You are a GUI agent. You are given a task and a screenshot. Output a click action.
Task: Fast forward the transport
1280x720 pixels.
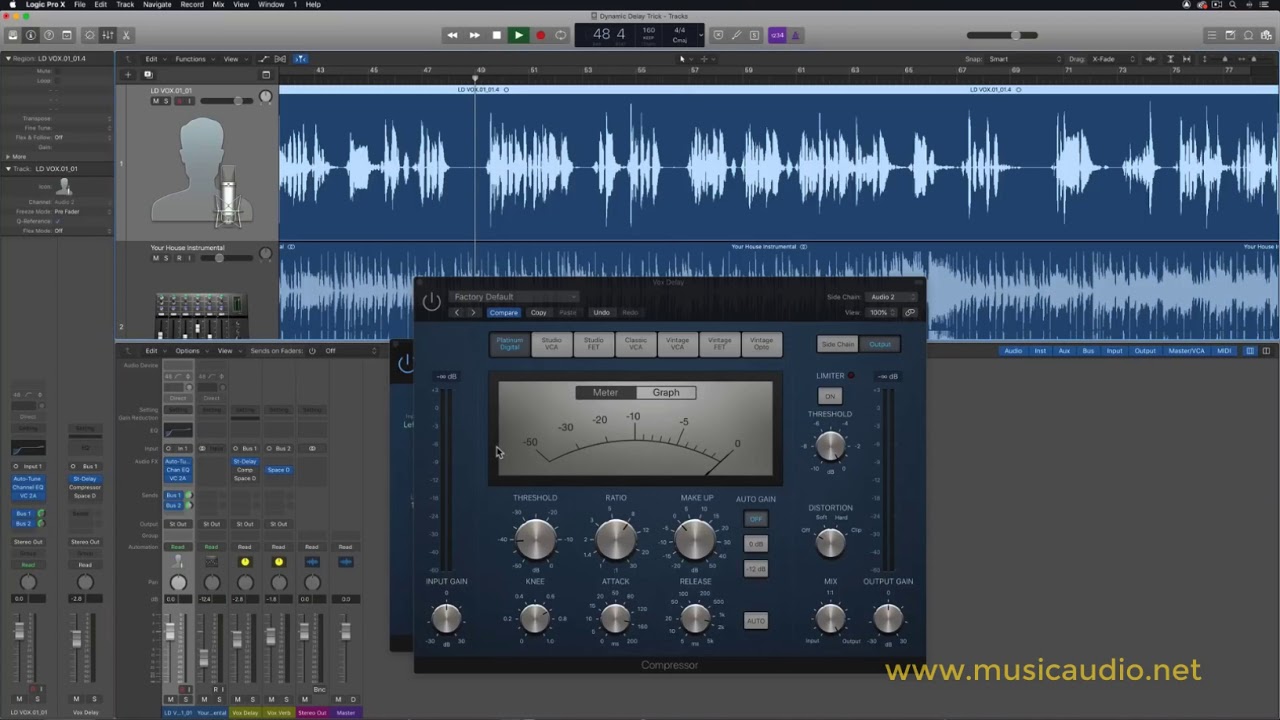[x=474, y=35]
